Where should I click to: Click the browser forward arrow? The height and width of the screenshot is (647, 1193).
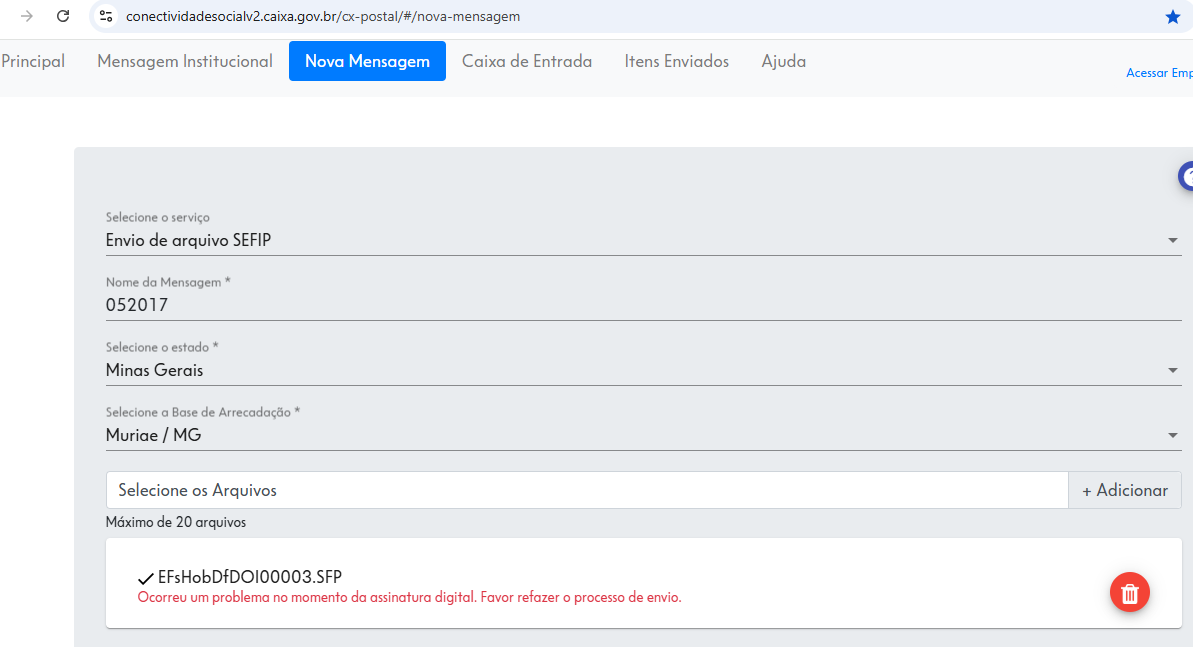27,16
